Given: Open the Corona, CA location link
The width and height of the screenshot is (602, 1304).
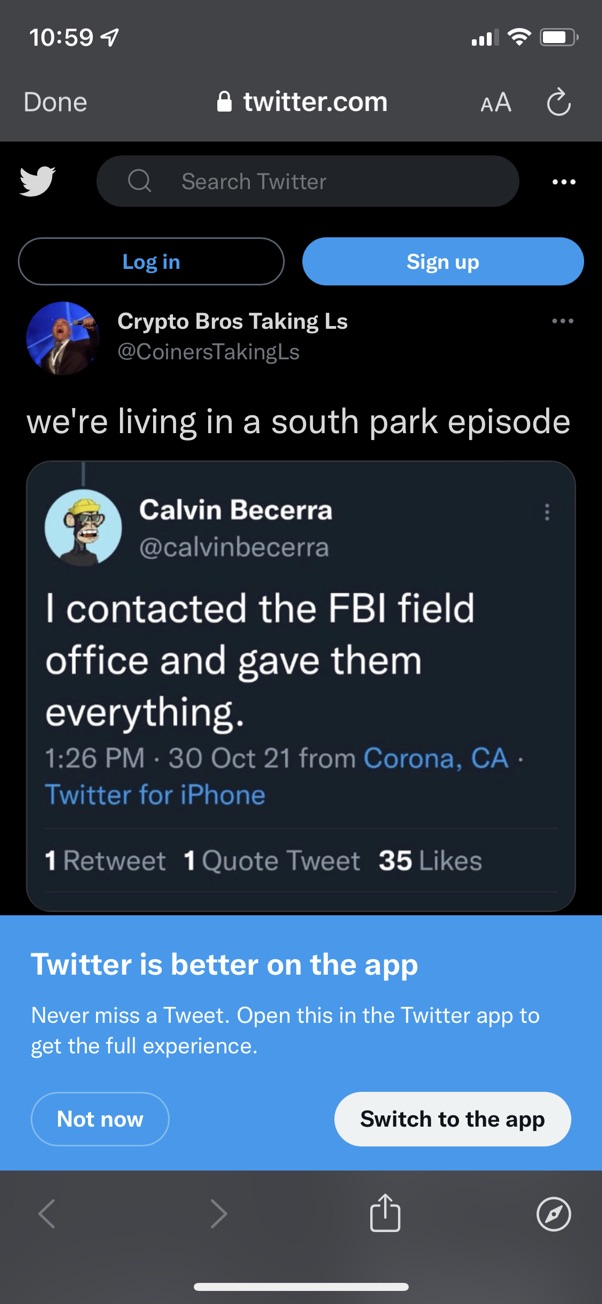Looking at the screenshot, I should point(436,758).
